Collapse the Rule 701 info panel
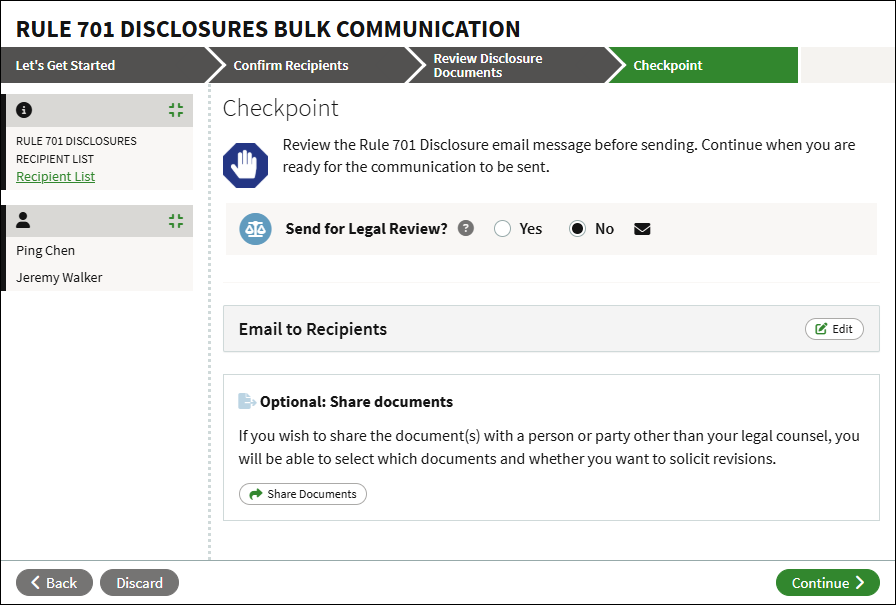The width and height of the screenshot is (896, 605). click(176, 110)
